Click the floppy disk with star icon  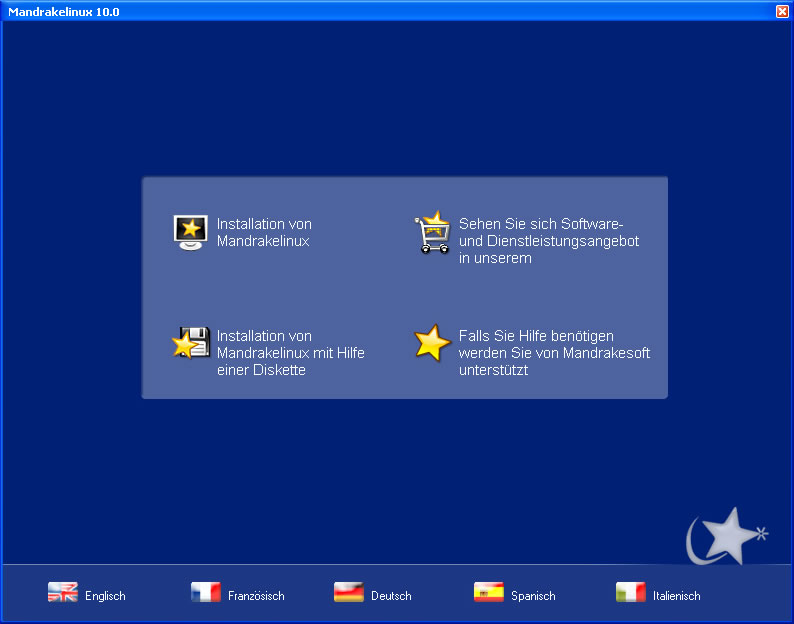point(191,343)
